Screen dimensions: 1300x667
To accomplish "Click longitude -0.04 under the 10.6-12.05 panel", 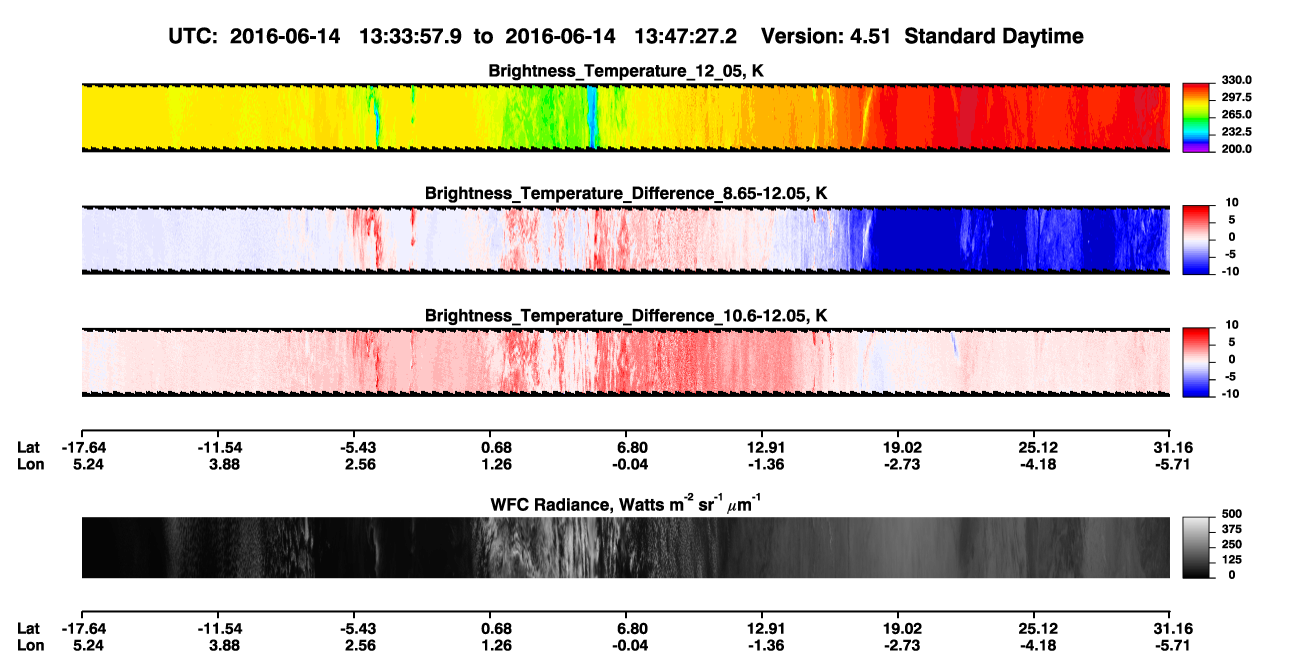I will click(630, 463).
